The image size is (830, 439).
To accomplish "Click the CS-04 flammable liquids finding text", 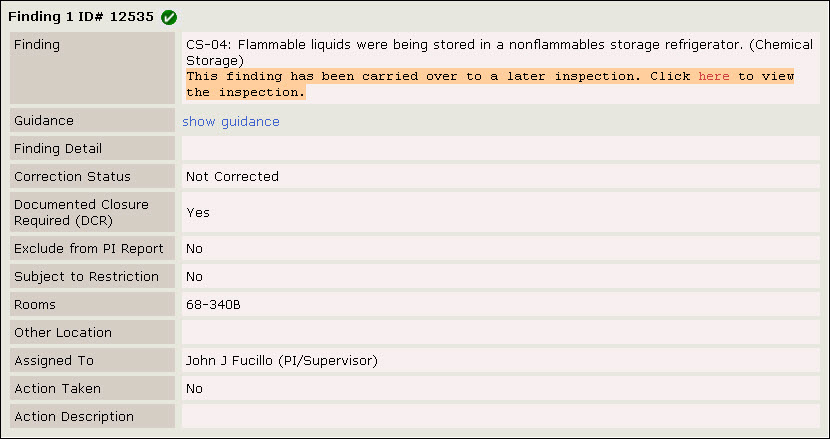I will point(499,52).
